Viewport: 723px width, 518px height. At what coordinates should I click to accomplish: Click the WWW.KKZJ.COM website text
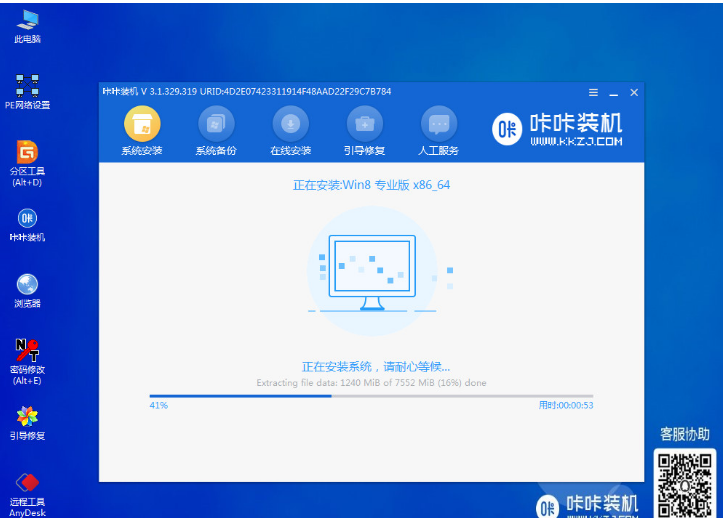(576, 143)
